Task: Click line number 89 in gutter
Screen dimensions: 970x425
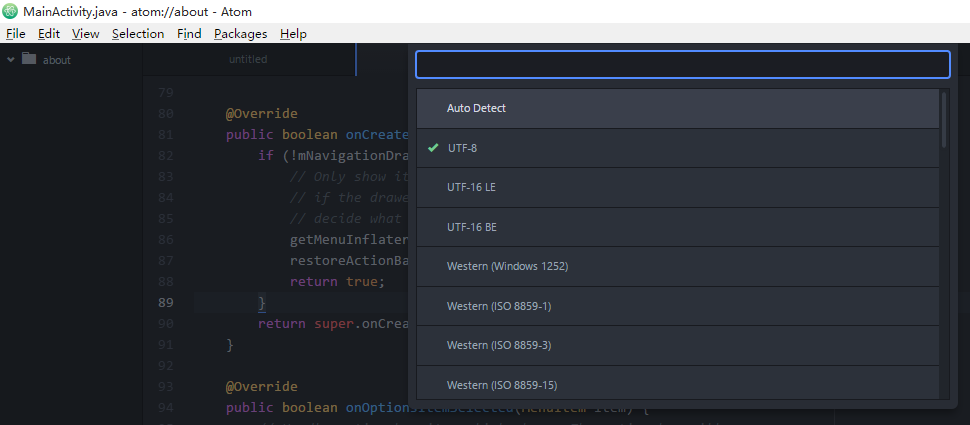Action: click(x=165, y=303)
